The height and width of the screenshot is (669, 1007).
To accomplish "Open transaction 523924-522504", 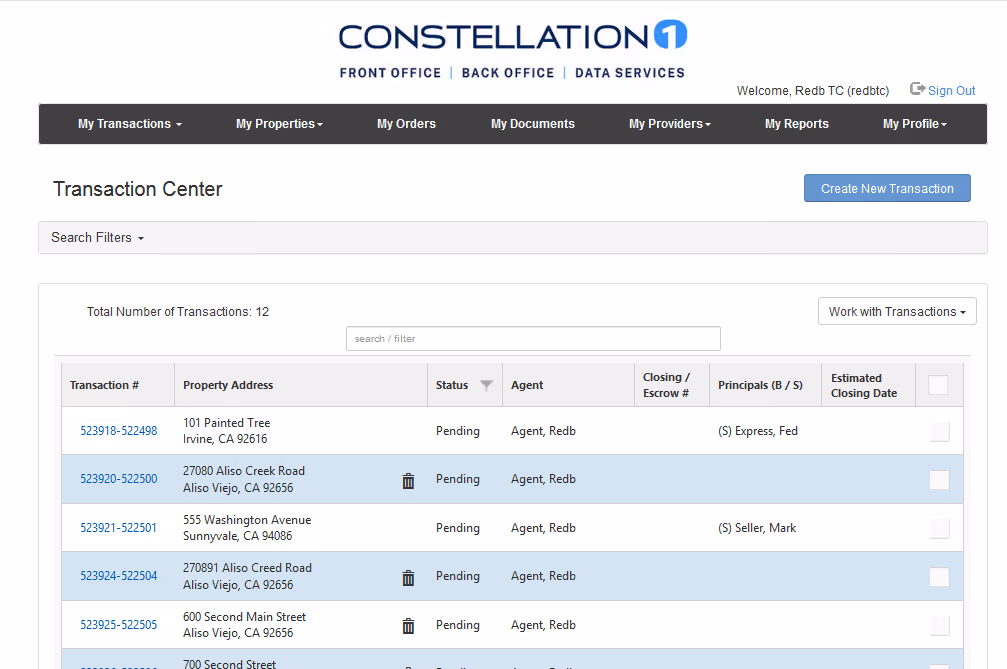I will (119, 576).
